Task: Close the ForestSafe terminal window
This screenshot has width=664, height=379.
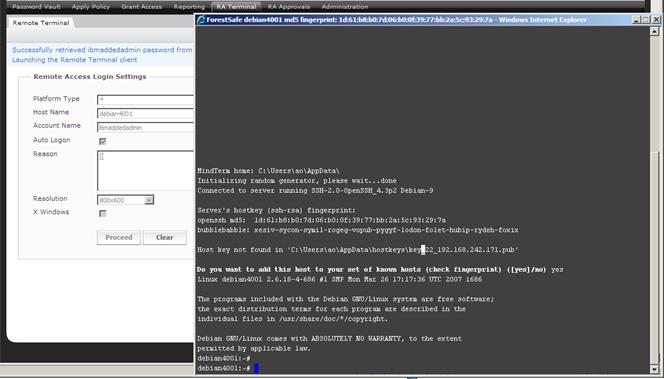Action: point(656,20)
